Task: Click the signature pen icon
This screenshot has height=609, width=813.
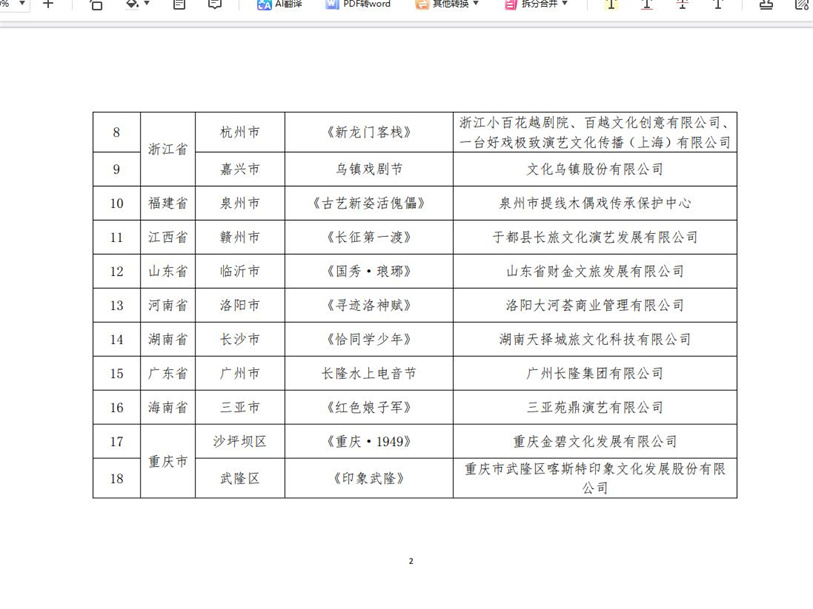Action: click(x=801, y=4)
